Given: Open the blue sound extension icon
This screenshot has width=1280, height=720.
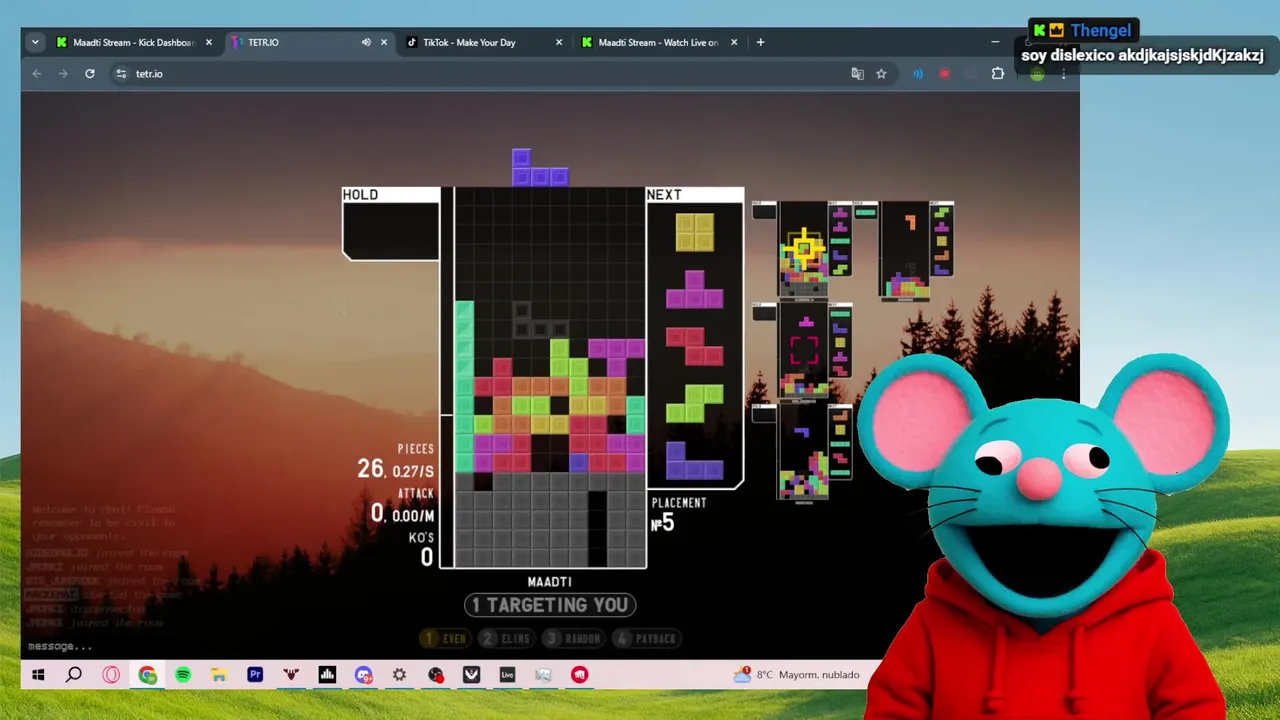Looking at the screenshot, I should click(918, 73).
